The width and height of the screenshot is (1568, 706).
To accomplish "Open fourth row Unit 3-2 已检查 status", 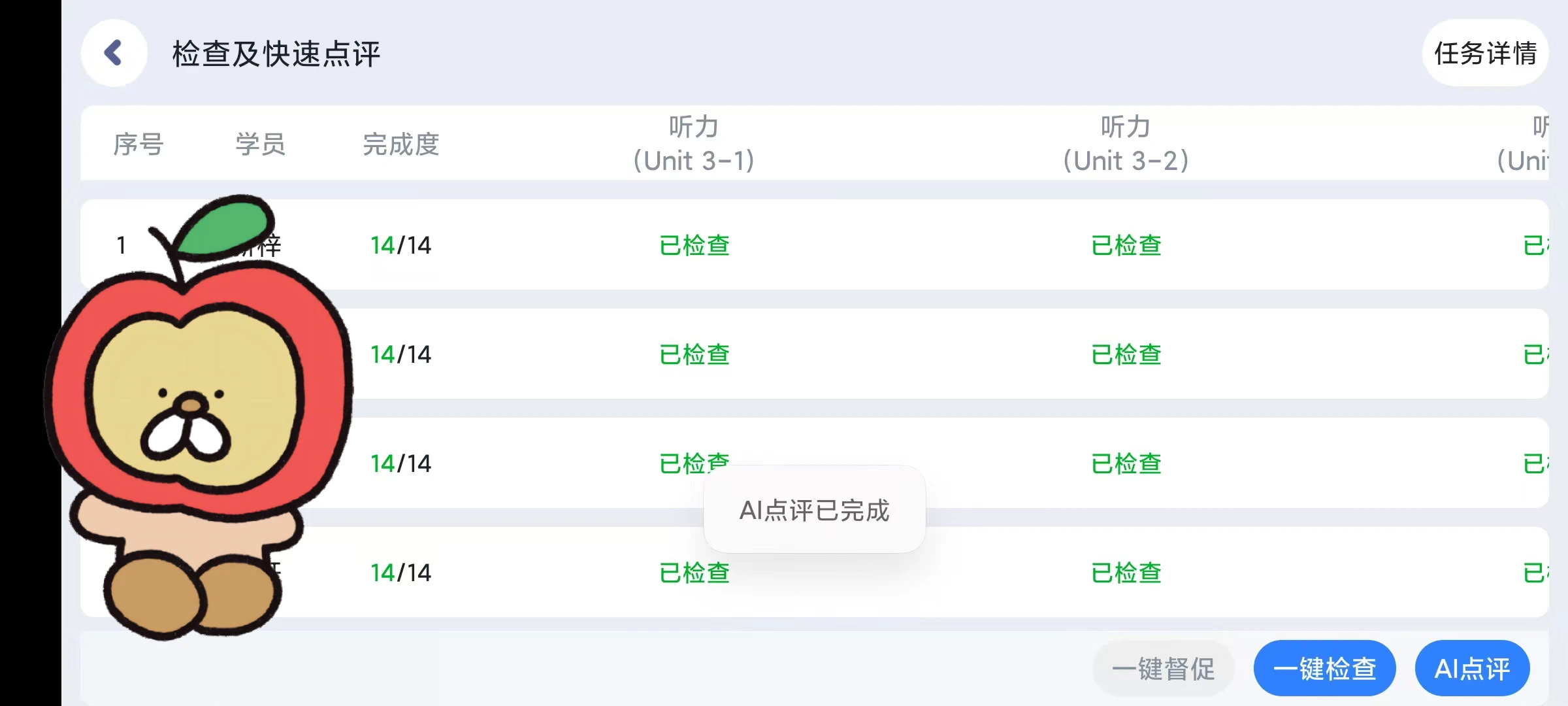I will click(1126, 573).
